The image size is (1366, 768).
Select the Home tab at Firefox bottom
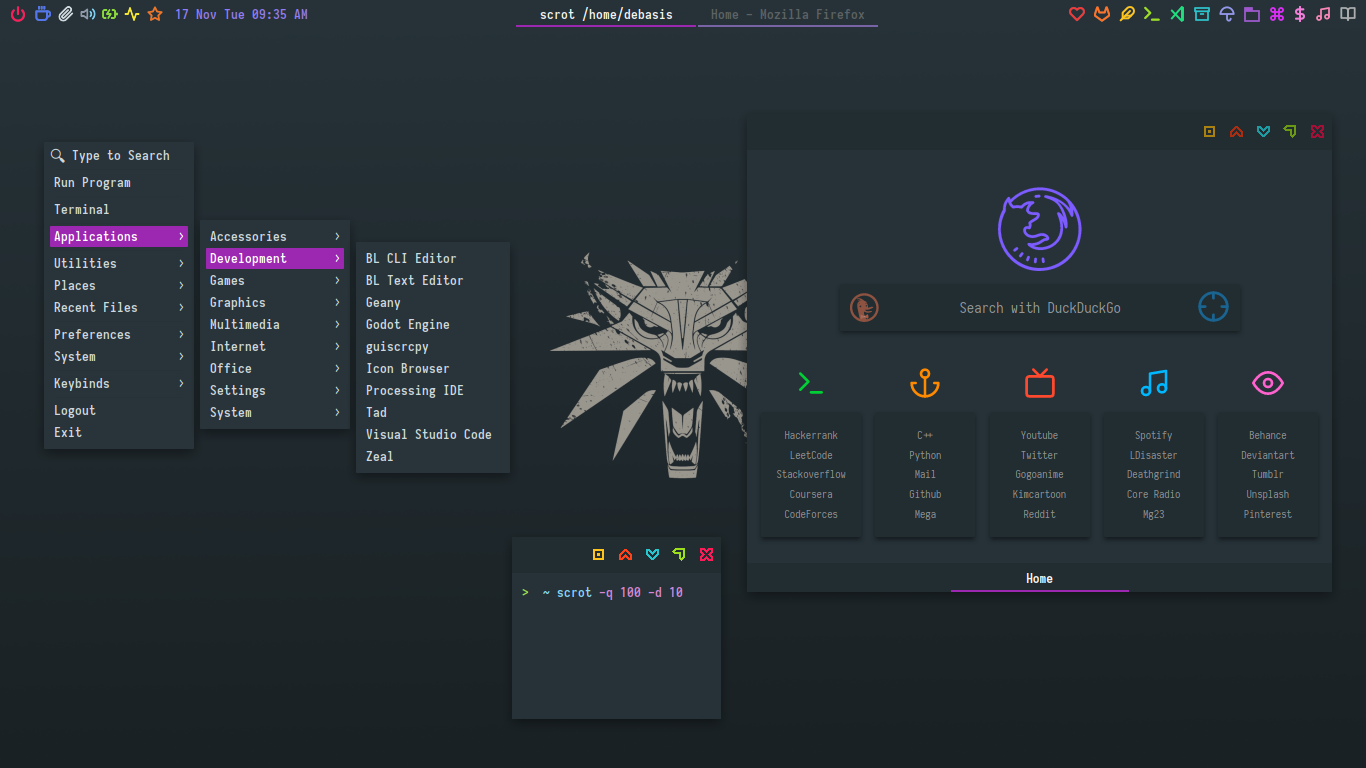pos(1040,578)
